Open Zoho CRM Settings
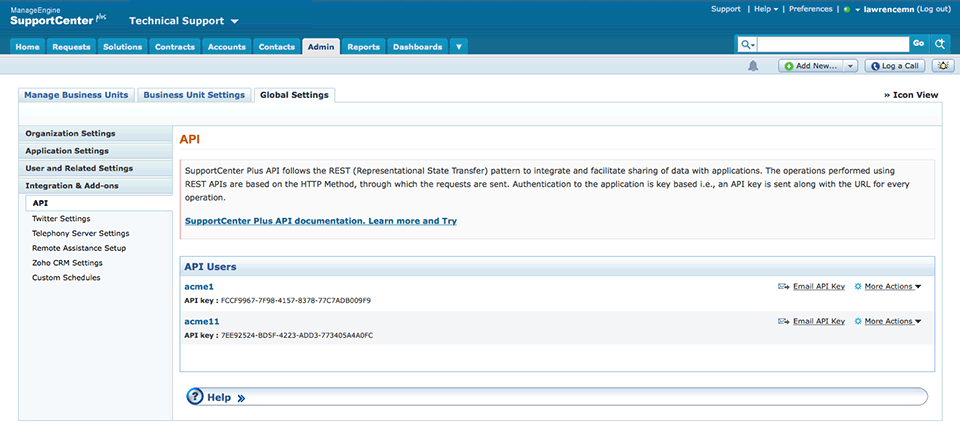This screenshot has width=960, height=431. pos(67,263)
